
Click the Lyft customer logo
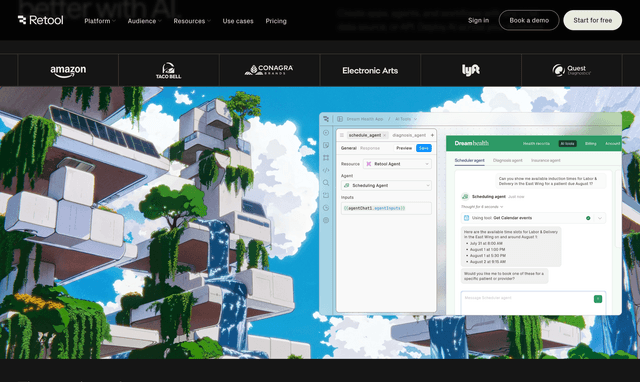(471, 70)
